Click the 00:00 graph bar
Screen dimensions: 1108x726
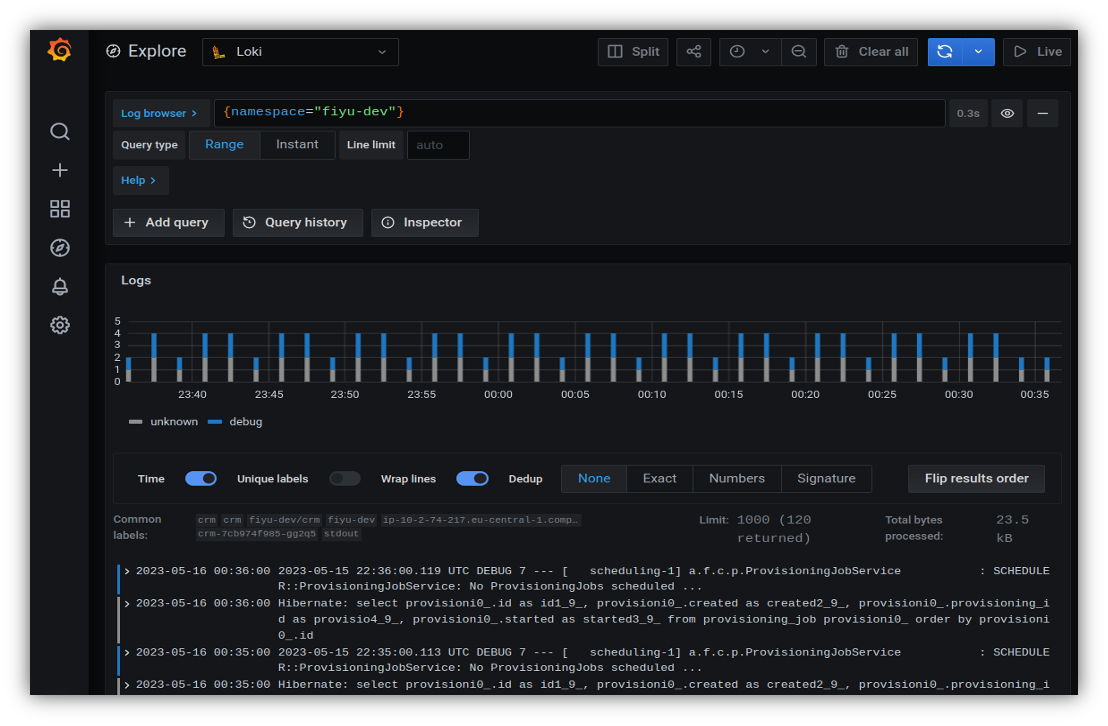[511, 358]
